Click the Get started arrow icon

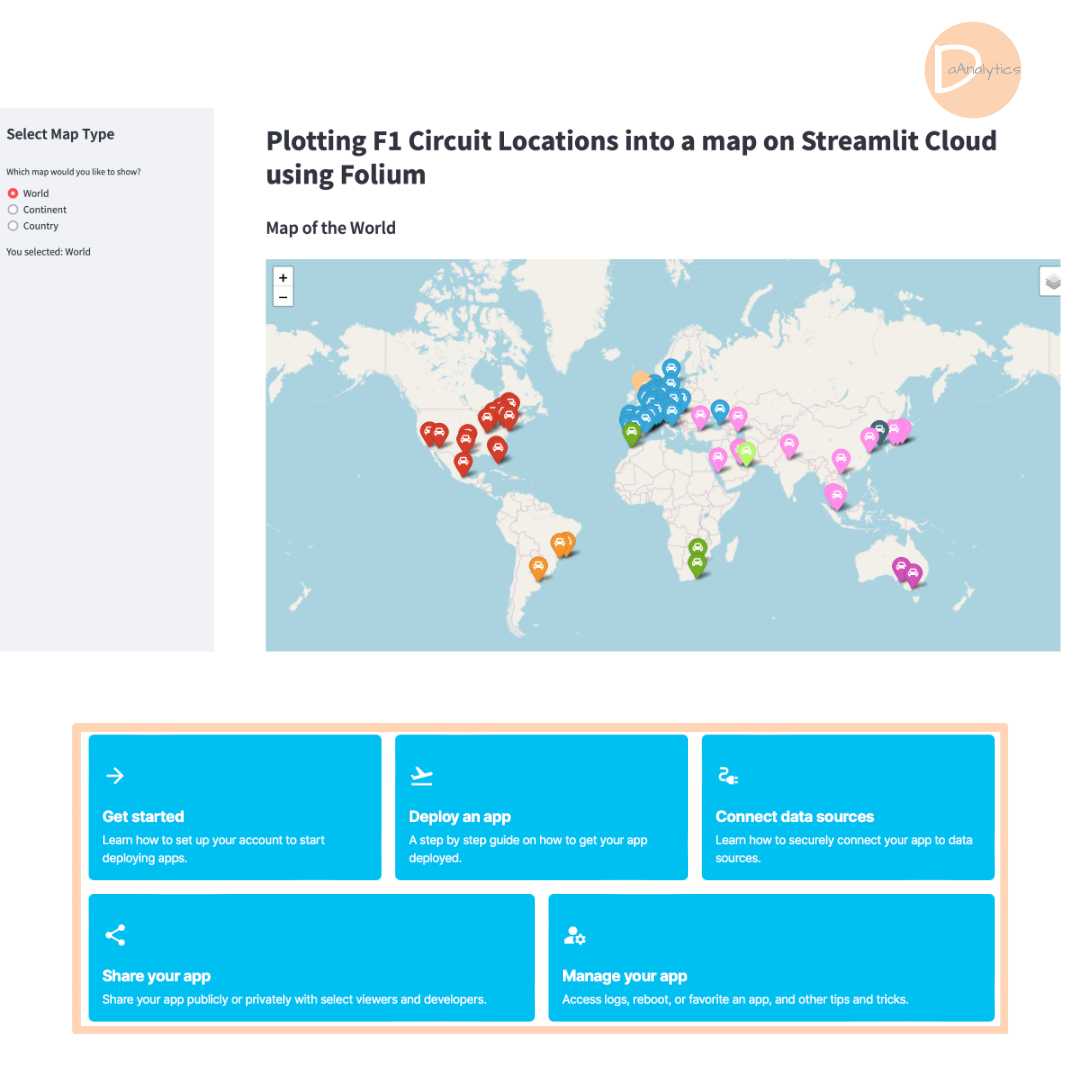point(114,775)
